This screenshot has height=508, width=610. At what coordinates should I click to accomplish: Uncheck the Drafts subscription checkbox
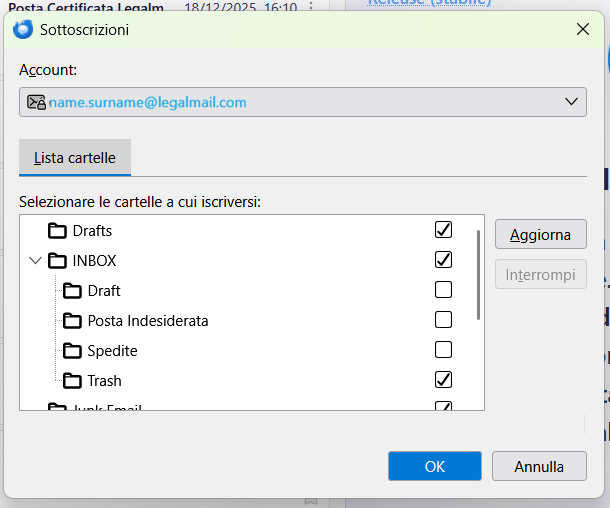[443, 230]
